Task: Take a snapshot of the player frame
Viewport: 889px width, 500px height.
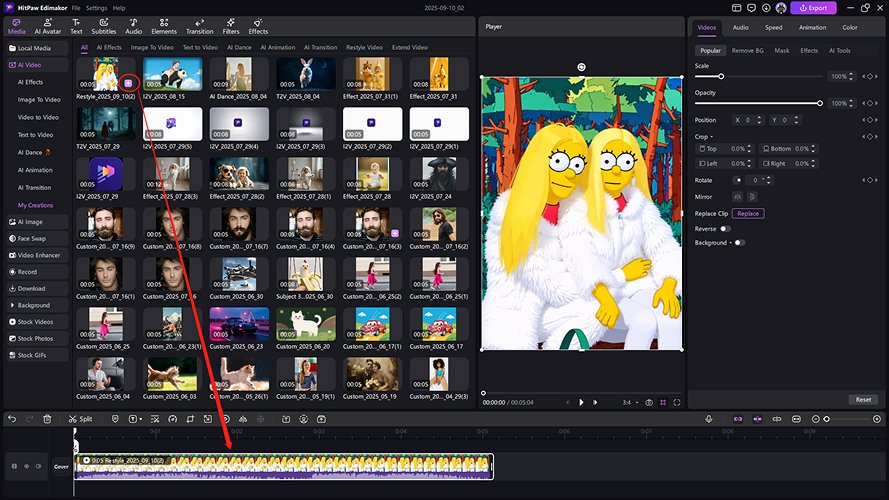Action: coord(649,402)
